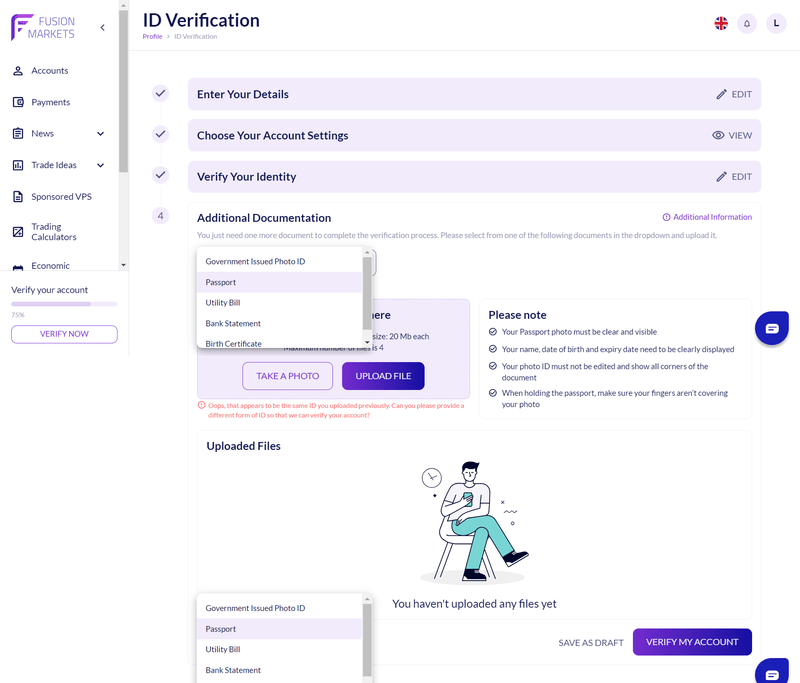Select Utility Bill from the dropdown list

click(x=223, y=303)
